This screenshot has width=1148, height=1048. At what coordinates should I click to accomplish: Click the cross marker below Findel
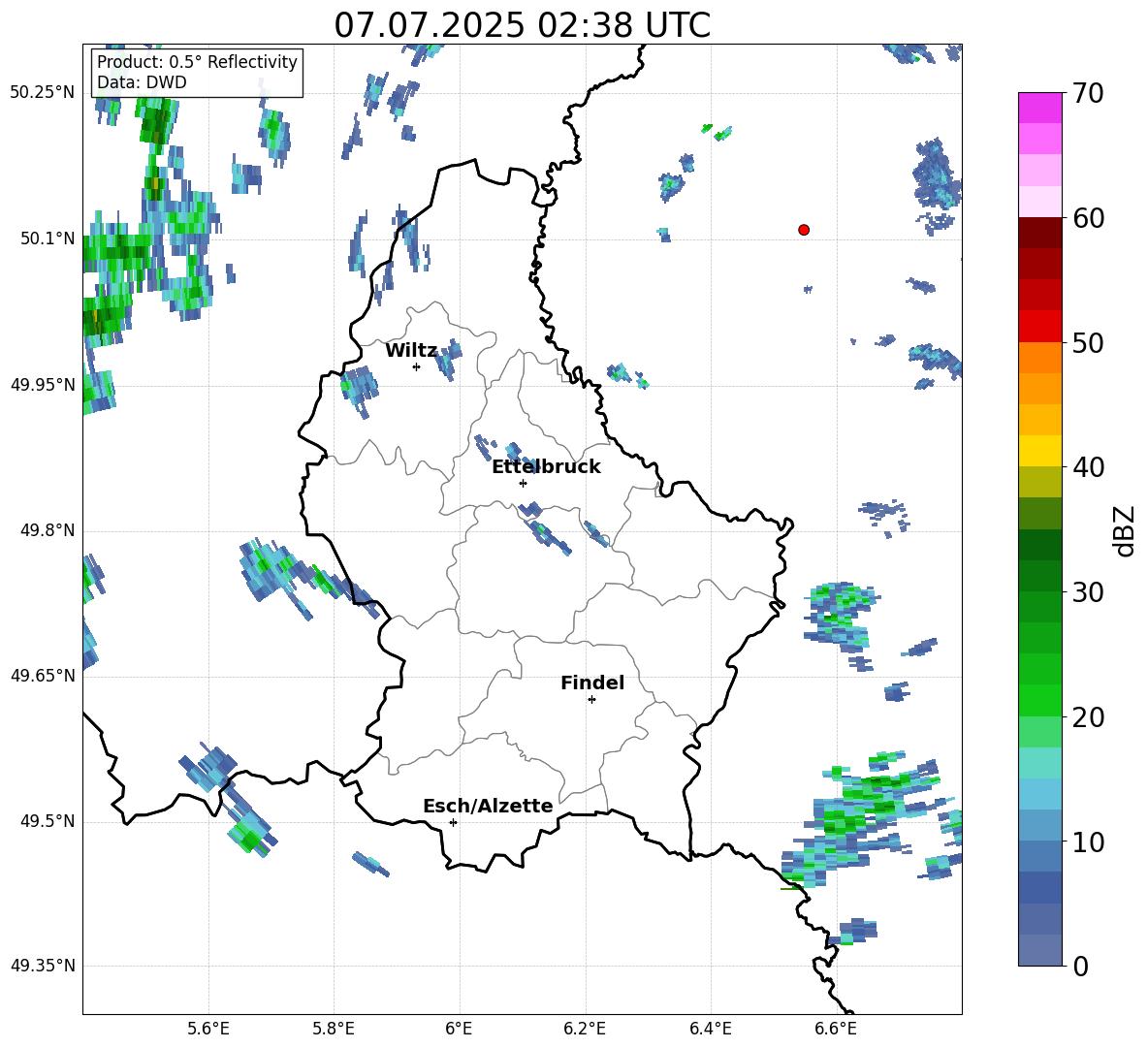coord(591,700)
